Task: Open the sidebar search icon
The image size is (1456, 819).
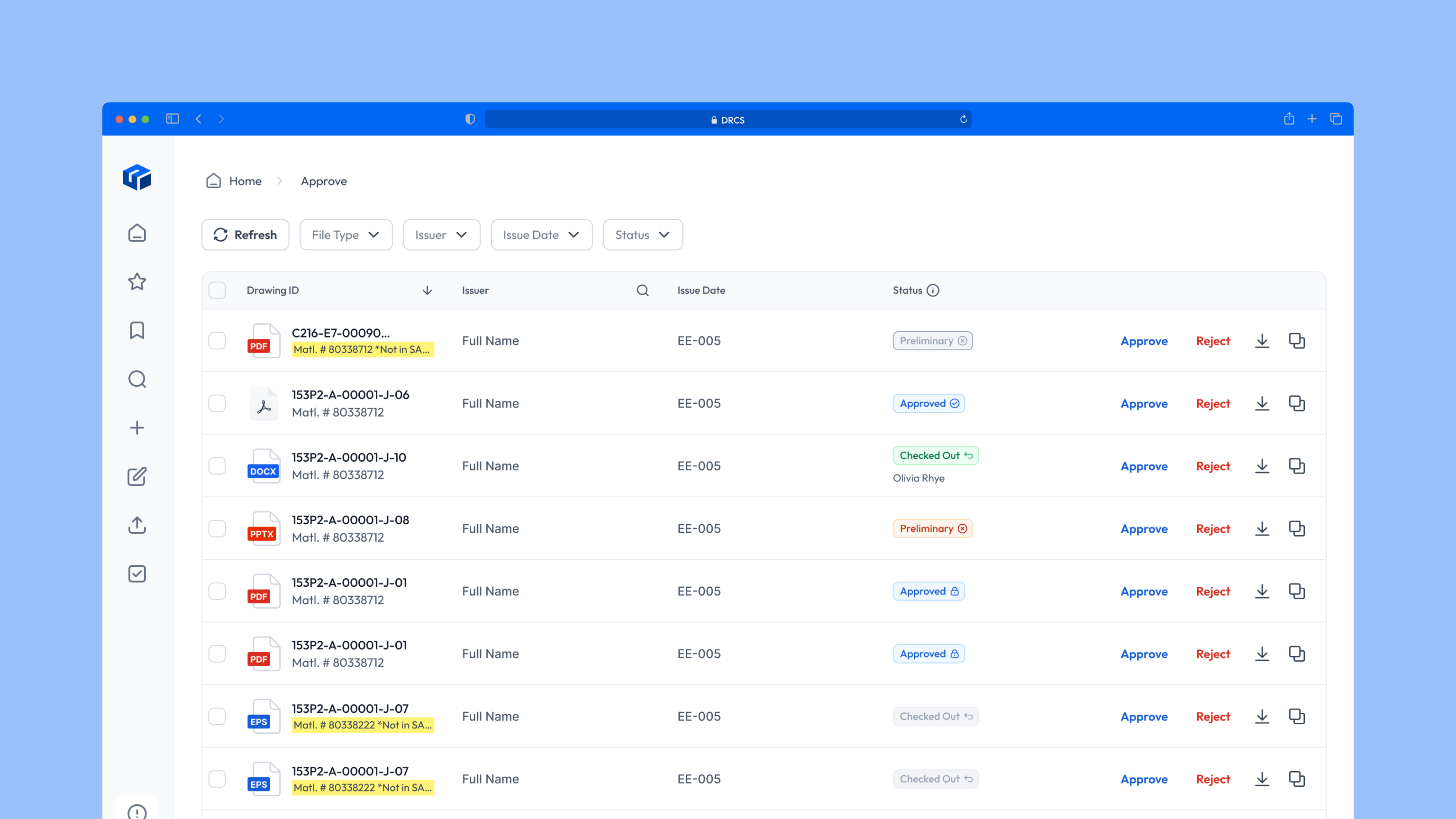Action: point(137,379)
